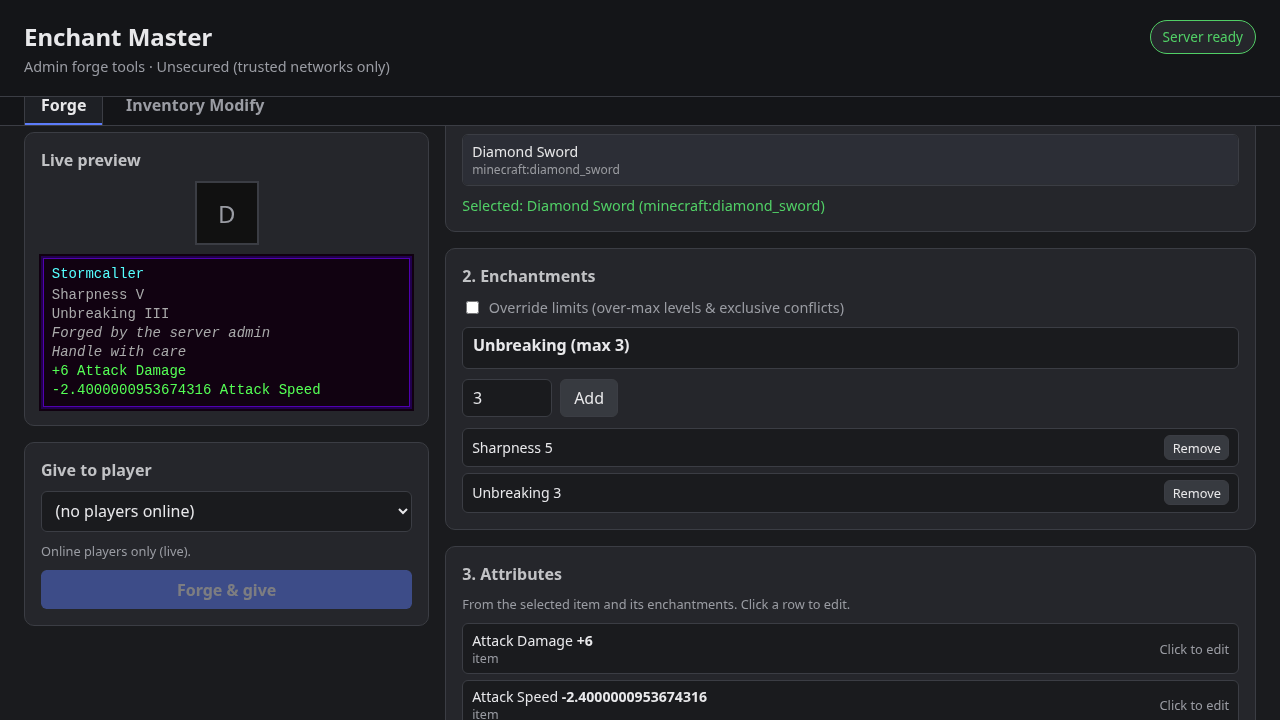Click the '3. Attributes' heading

(x=512, y=574)
